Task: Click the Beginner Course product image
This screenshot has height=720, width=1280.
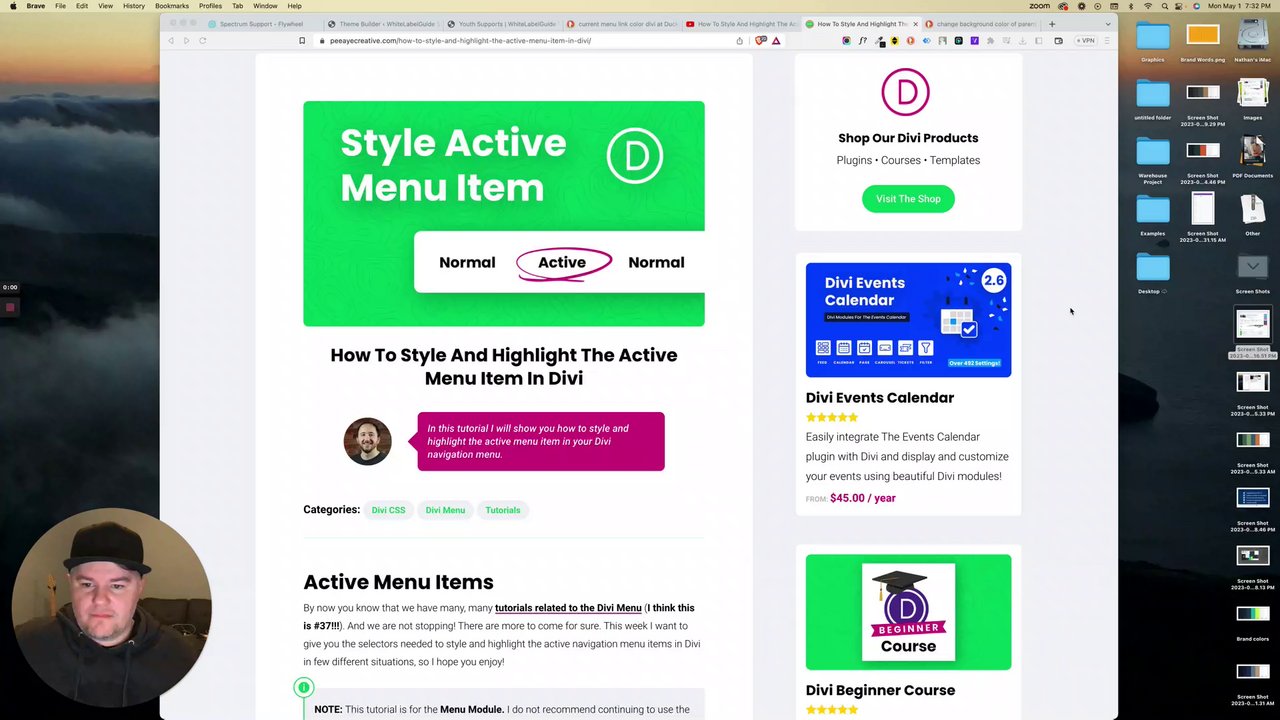Action: (x=908, y=612)
